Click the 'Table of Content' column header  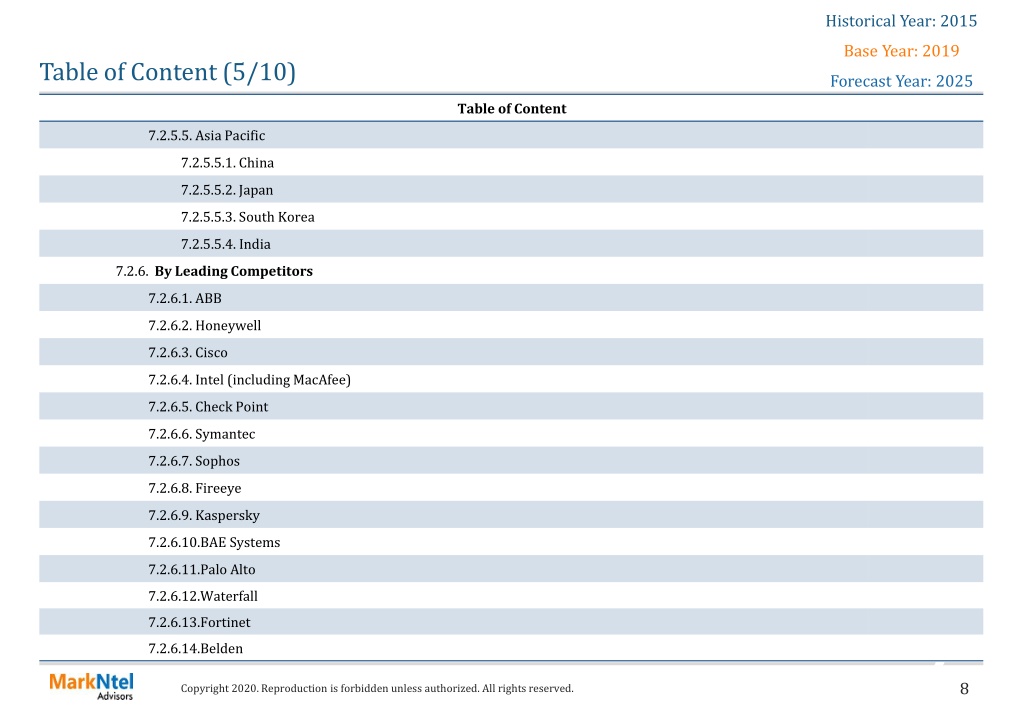tap(512, 108)
